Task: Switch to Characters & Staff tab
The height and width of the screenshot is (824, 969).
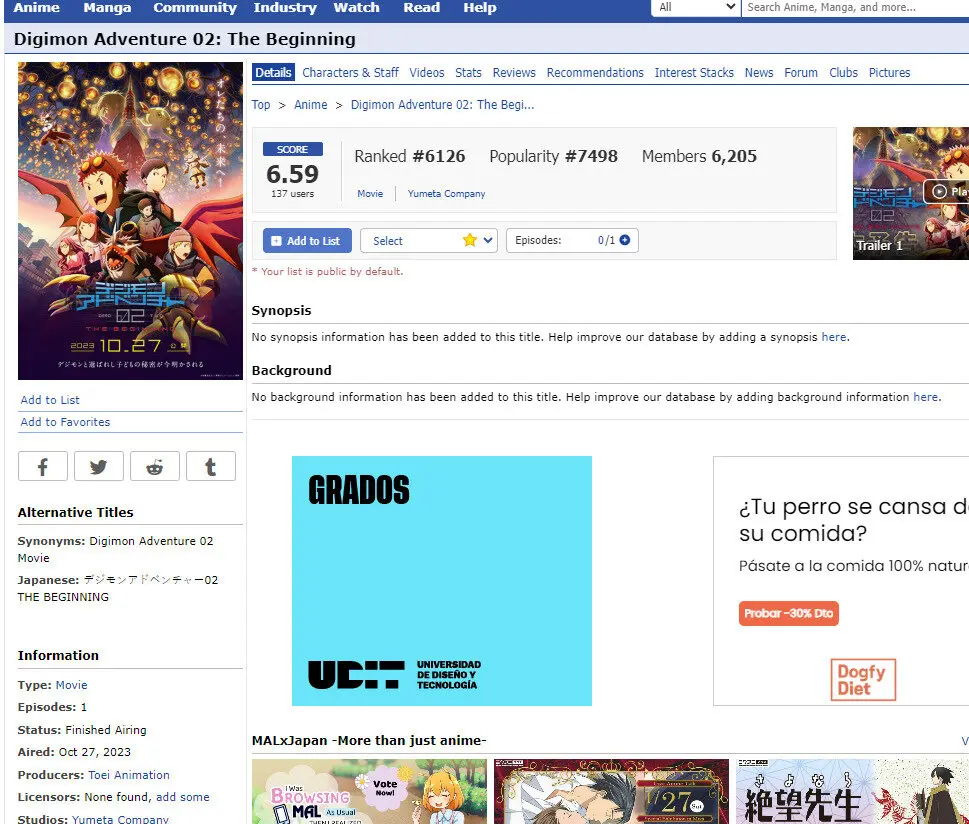Action: (x=350, y=72)
